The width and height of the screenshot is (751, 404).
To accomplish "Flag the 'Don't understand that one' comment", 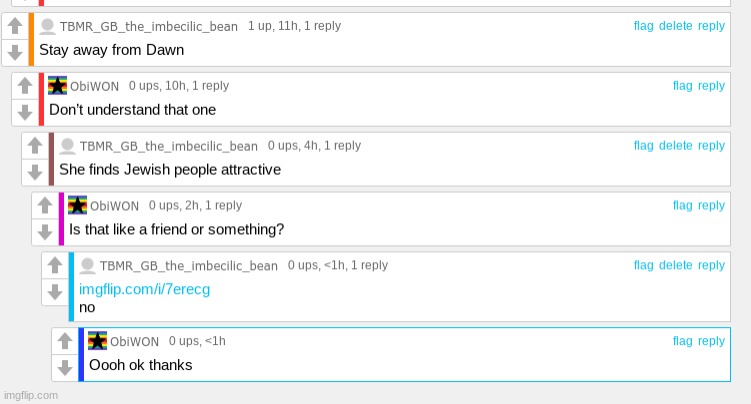I will tap(683, 86).
